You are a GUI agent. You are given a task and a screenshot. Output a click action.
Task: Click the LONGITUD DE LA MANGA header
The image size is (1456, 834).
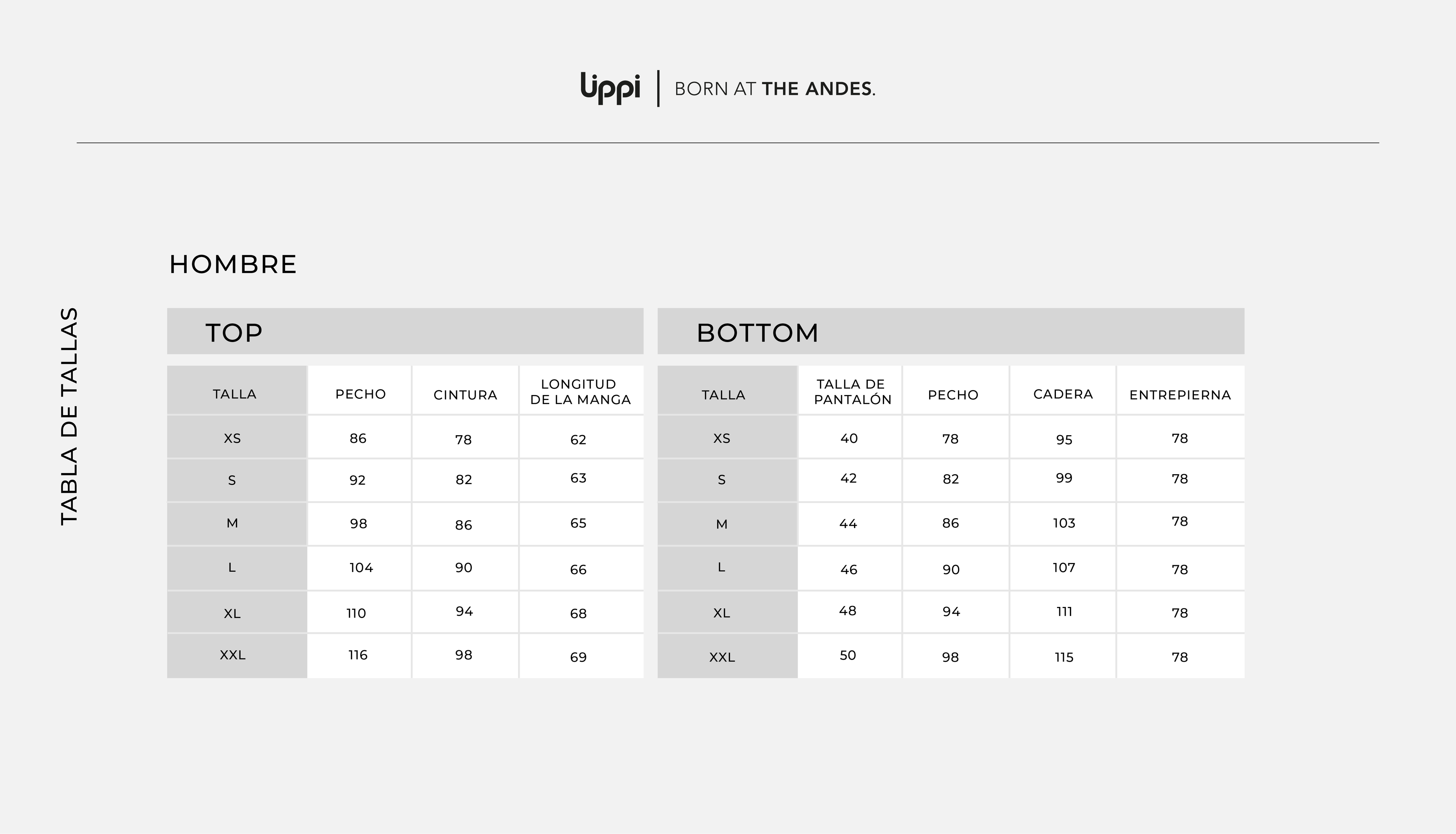coord(580,392)
